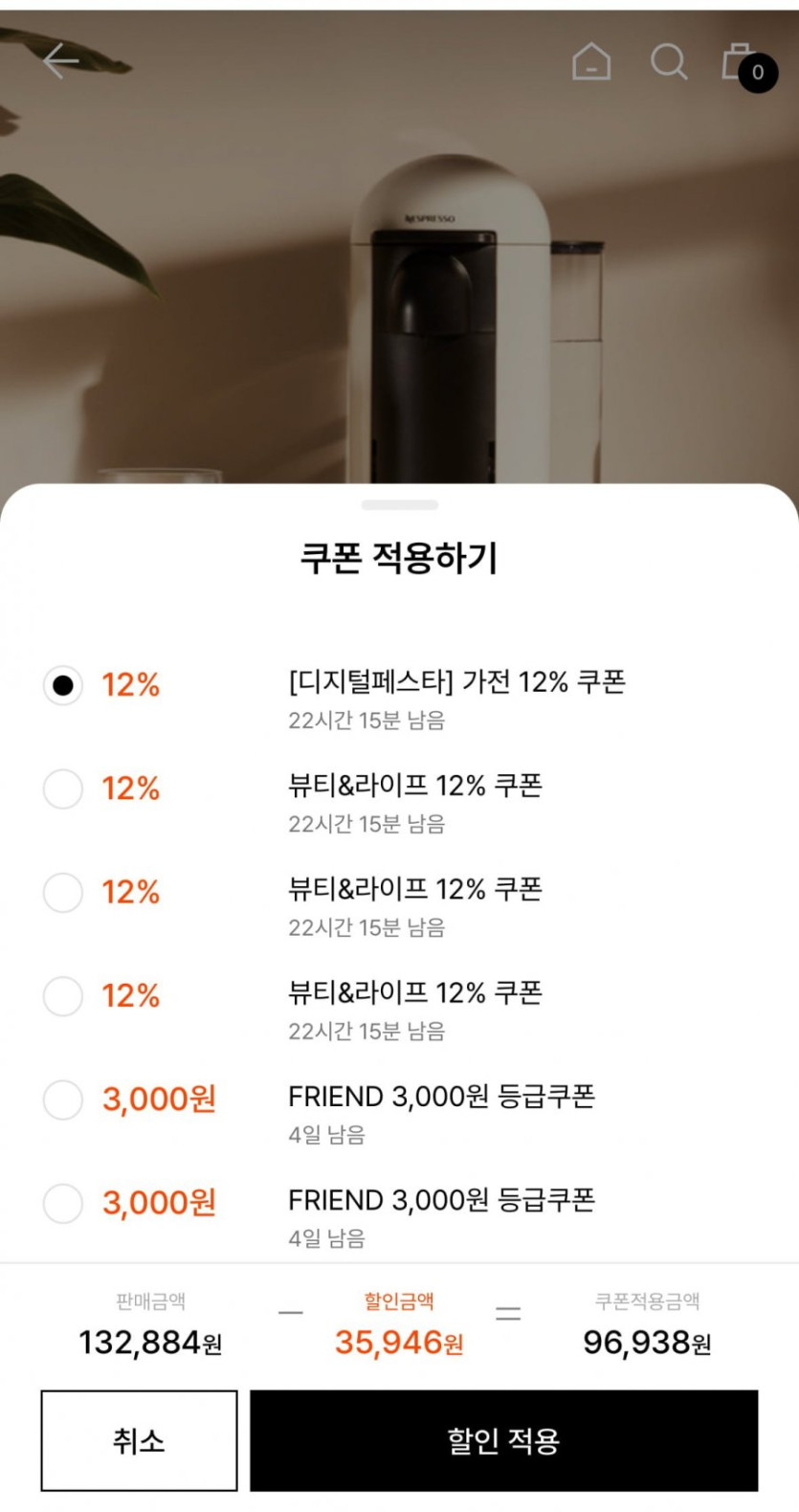799x1512 pixels.
Task: Tap the back arrow icon
Action: click(61, 61)
